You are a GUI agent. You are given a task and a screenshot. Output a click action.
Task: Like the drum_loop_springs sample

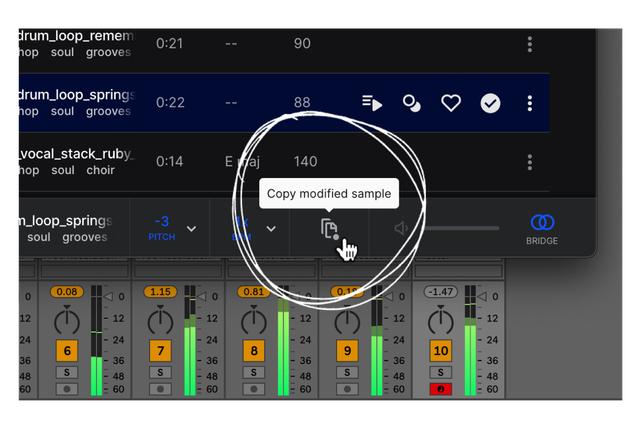coord(451,103)
